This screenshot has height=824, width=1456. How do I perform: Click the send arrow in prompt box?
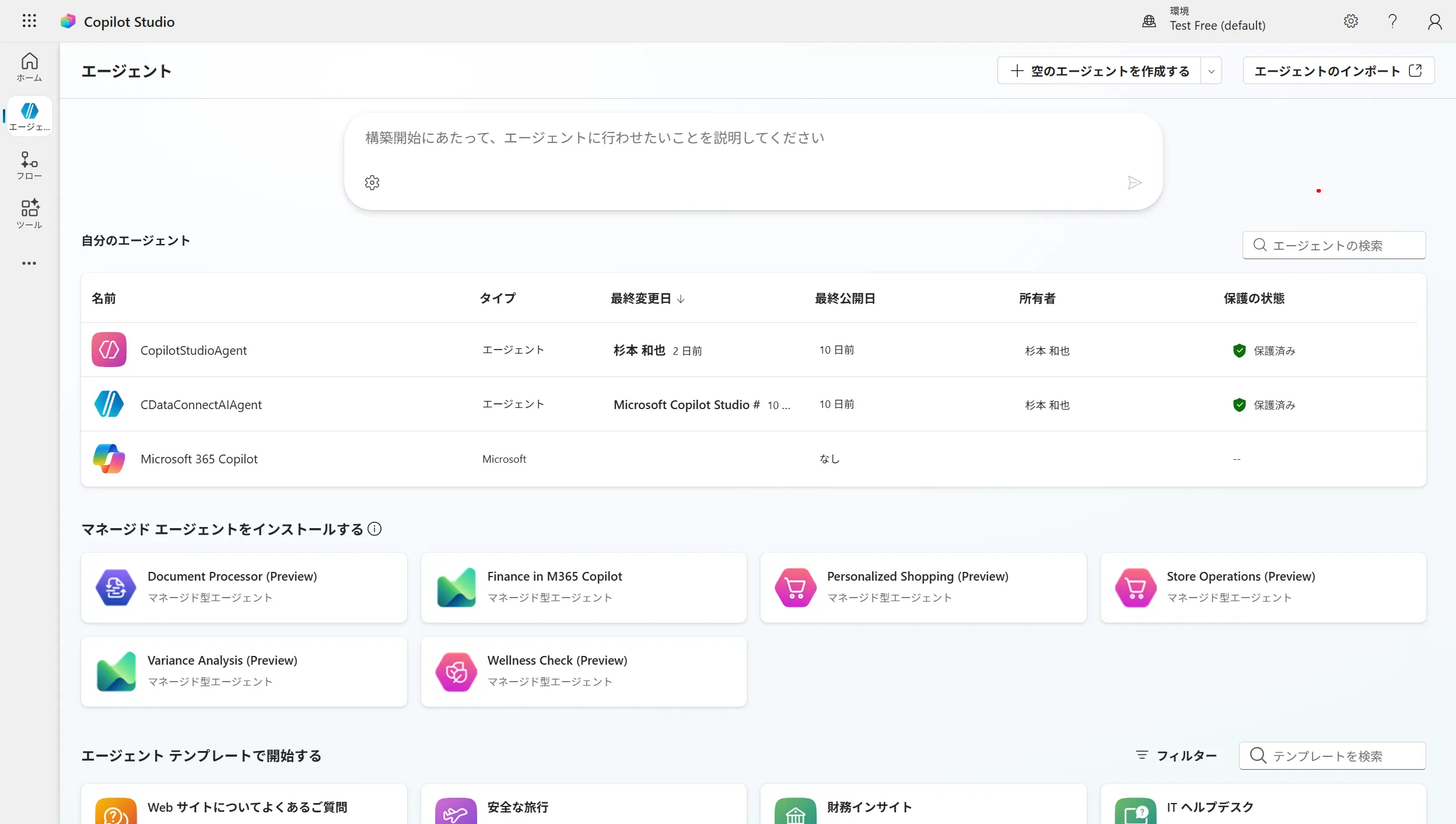(1134, 183)
